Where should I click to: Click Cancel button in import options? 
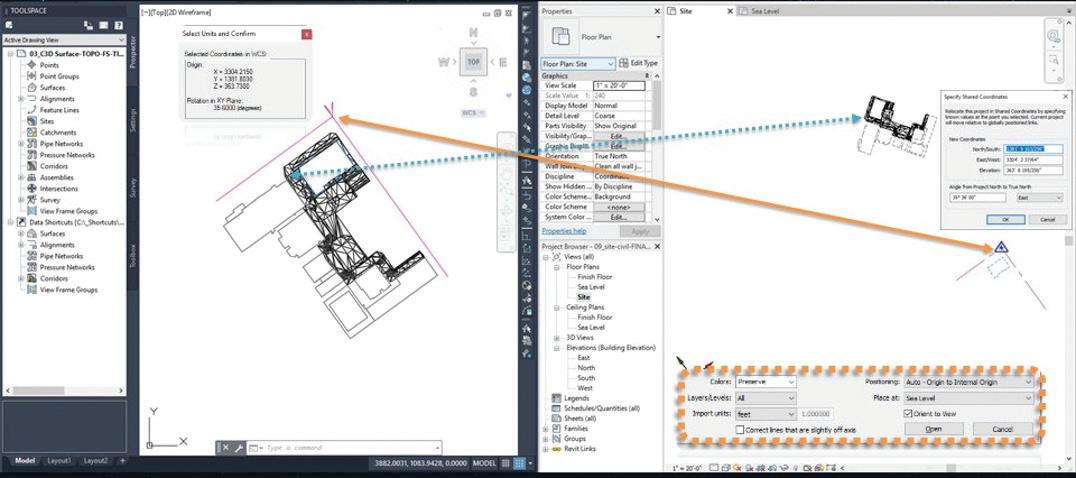tap(1003, 429)
